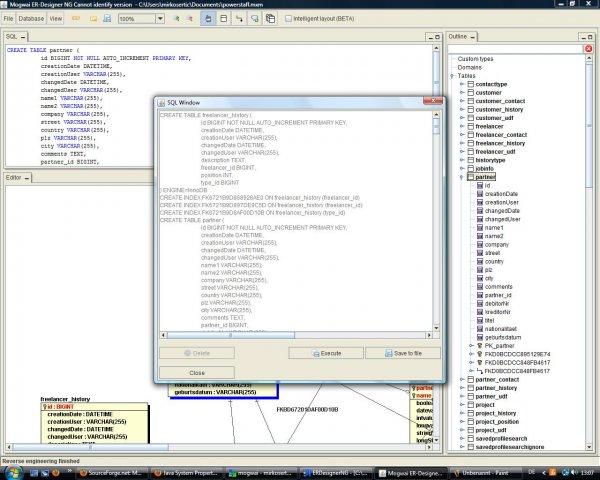This screenshot has height=480, width=600.
Task: Click 'geburtsdatum : VARCHAR(255)' row in diagram
Action: point(215,392)
